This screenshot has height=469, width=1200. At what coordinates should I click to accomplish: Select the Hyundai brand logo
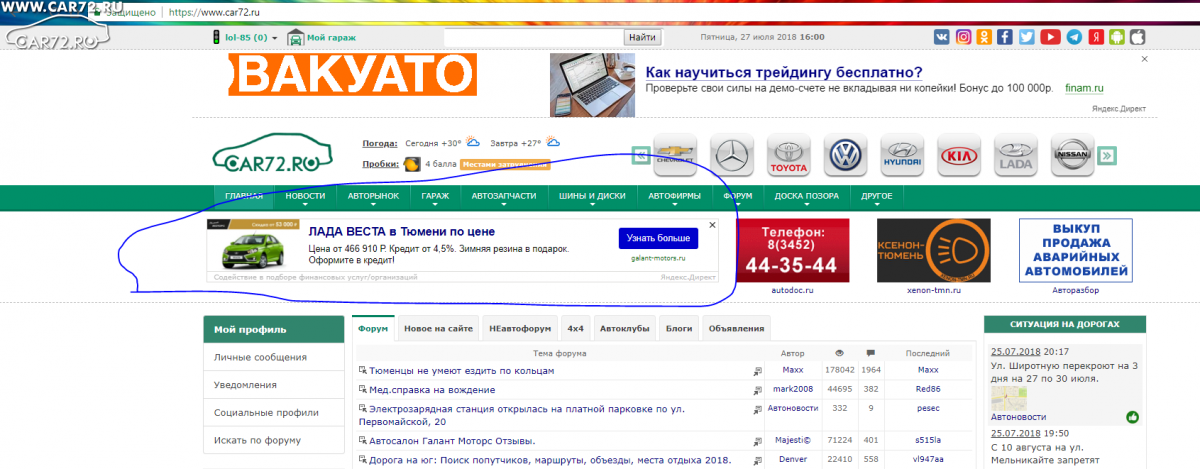click(902, 155)
